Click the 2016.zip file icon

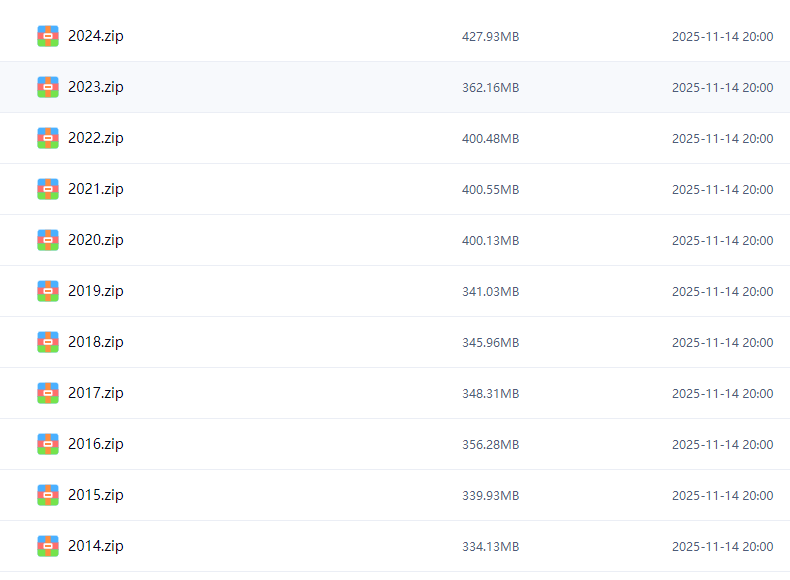(48, 444)
